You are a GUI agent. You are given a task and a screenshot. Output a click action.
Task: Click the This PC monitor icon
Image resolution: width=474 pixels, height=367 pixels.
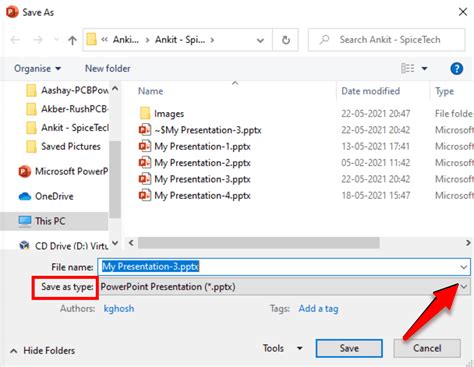click(25, 221)
